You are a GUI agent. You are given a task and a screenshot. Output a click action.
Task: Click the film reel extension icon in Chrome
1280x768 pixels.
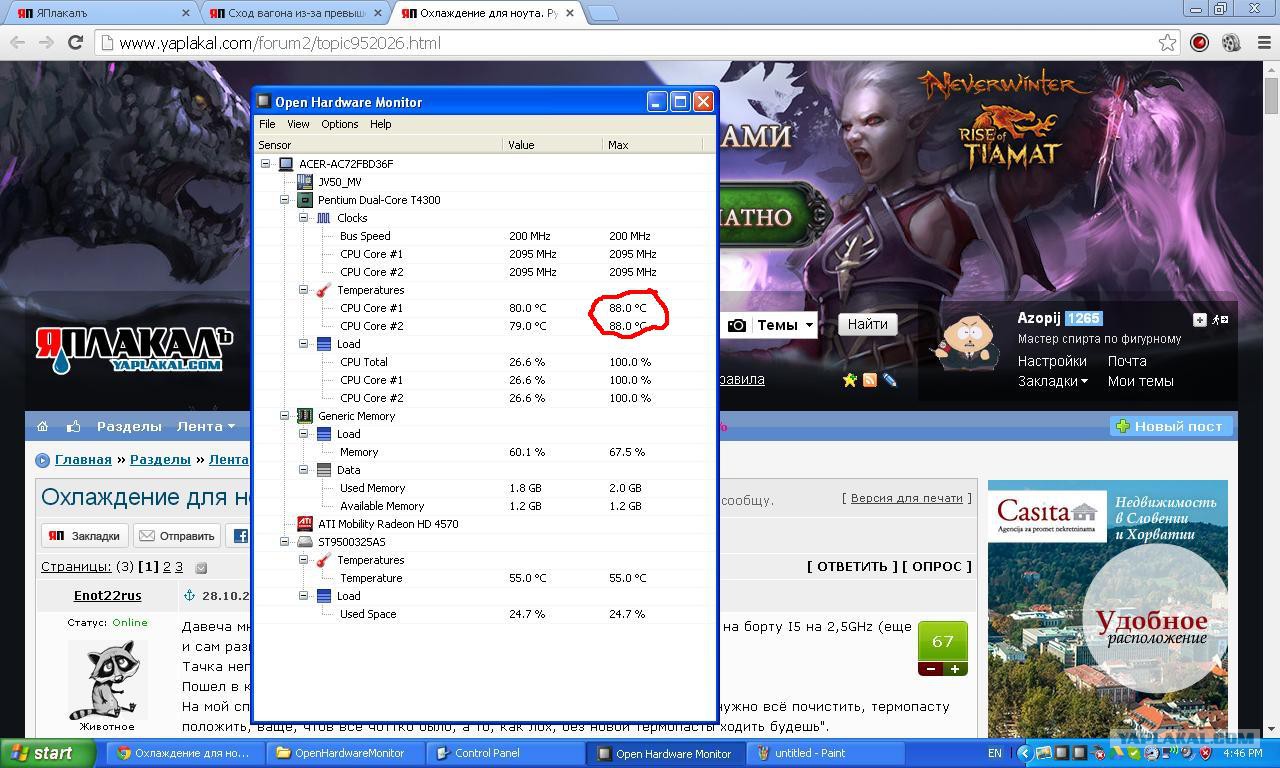pyautogui.click(x=1231, y=43)
